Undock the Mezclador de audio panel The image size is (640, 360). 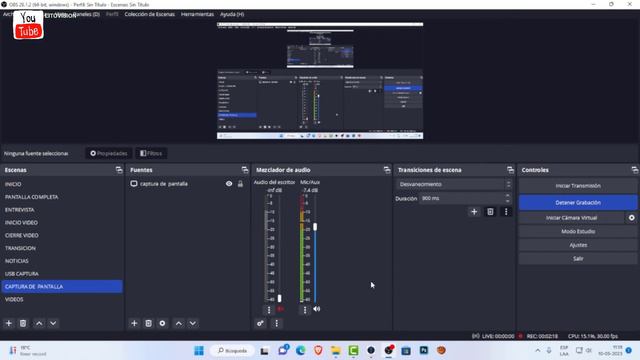387,170
